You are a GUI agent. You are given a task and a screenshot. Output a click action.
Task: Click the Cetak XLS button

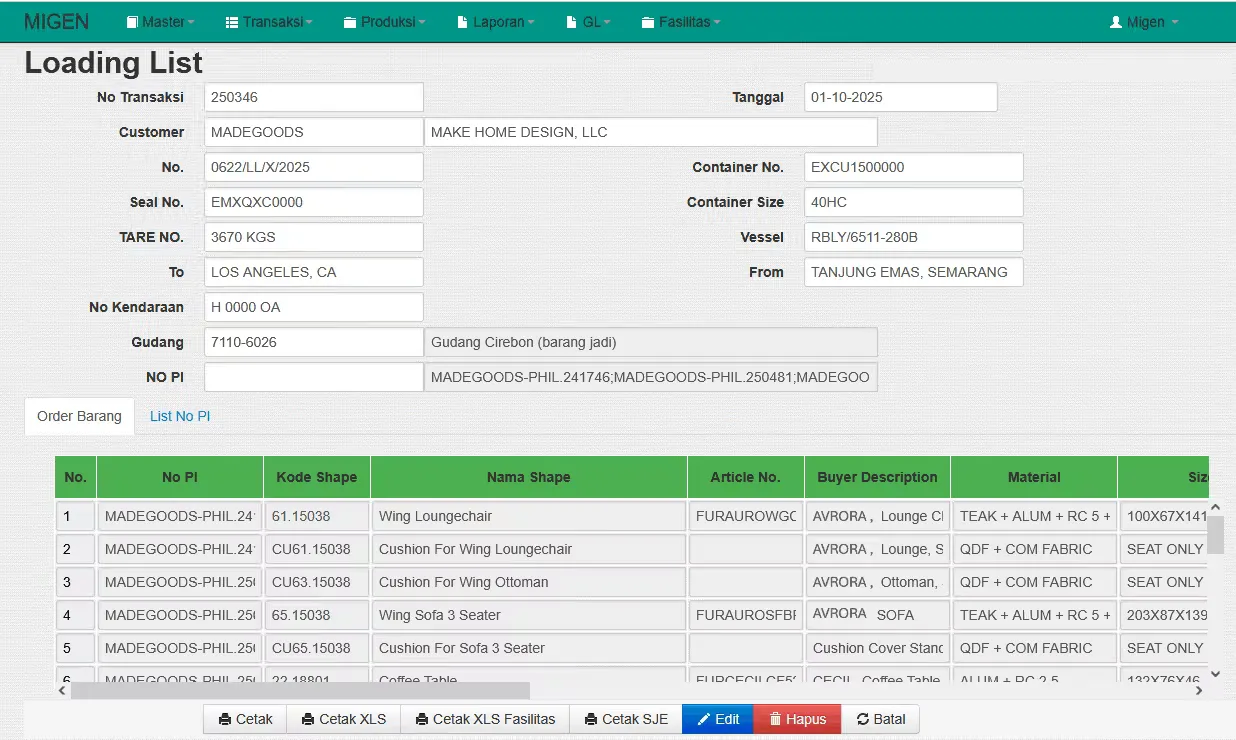(343, 719)
